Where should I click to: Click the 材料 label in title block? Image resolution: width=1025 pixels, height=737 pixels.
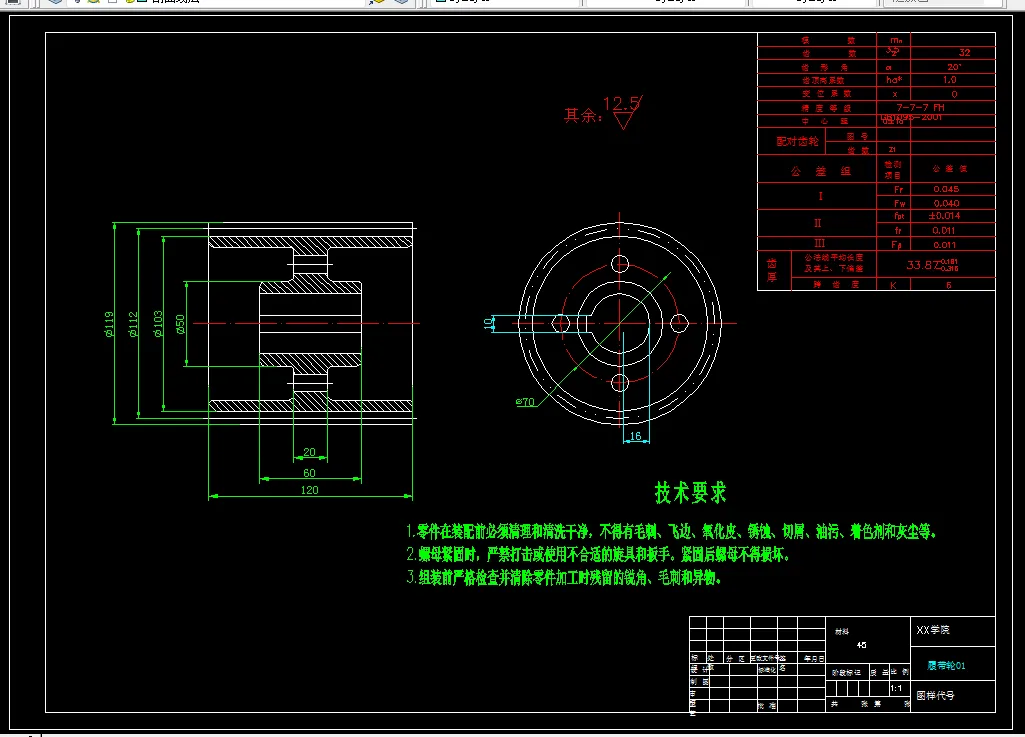coord(842,632)
